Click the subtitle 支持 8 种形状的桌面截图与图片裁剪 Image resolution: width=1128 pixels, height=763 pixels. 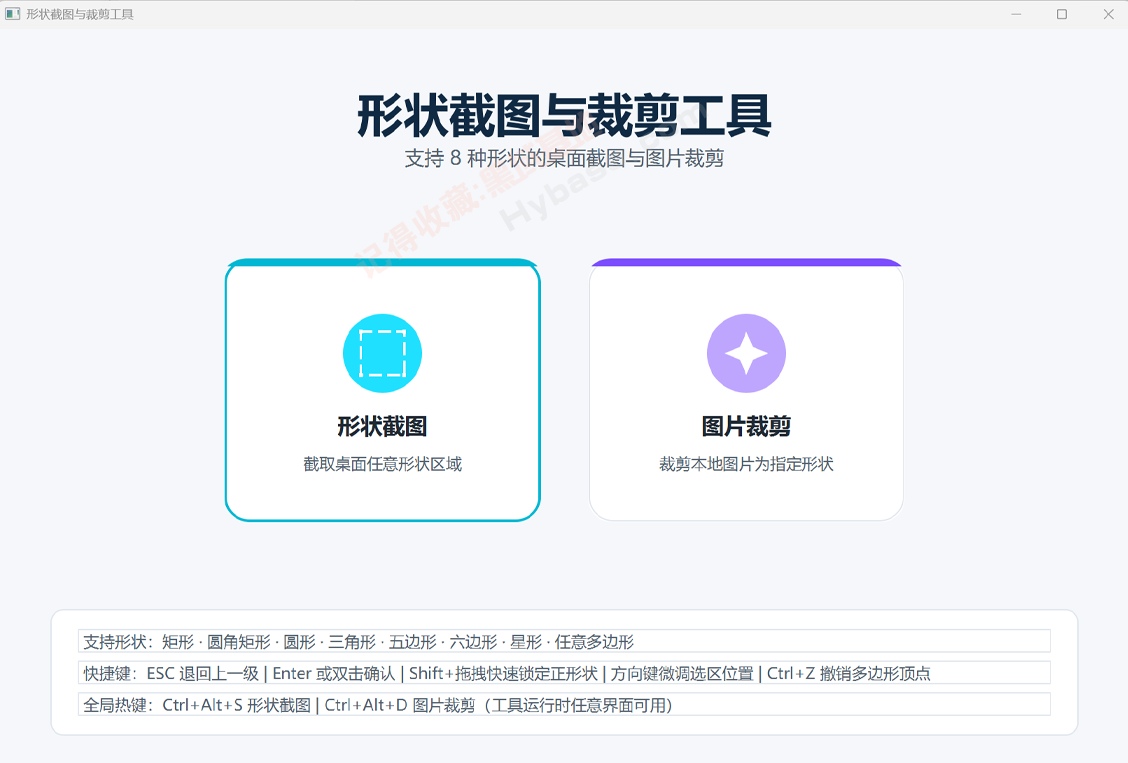[x=564, y=158]
